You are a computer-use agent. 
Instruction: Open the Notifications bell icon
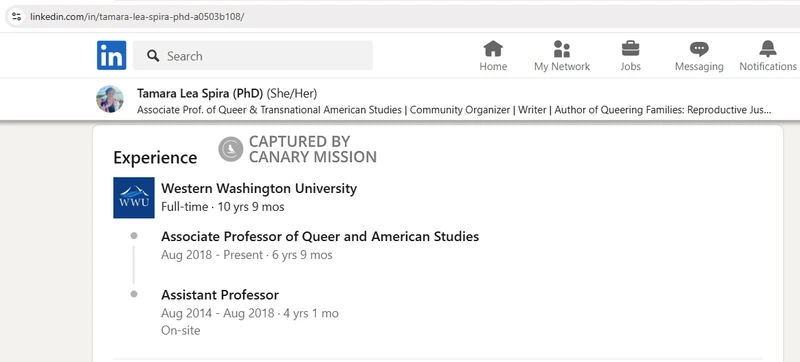(768, 49)
